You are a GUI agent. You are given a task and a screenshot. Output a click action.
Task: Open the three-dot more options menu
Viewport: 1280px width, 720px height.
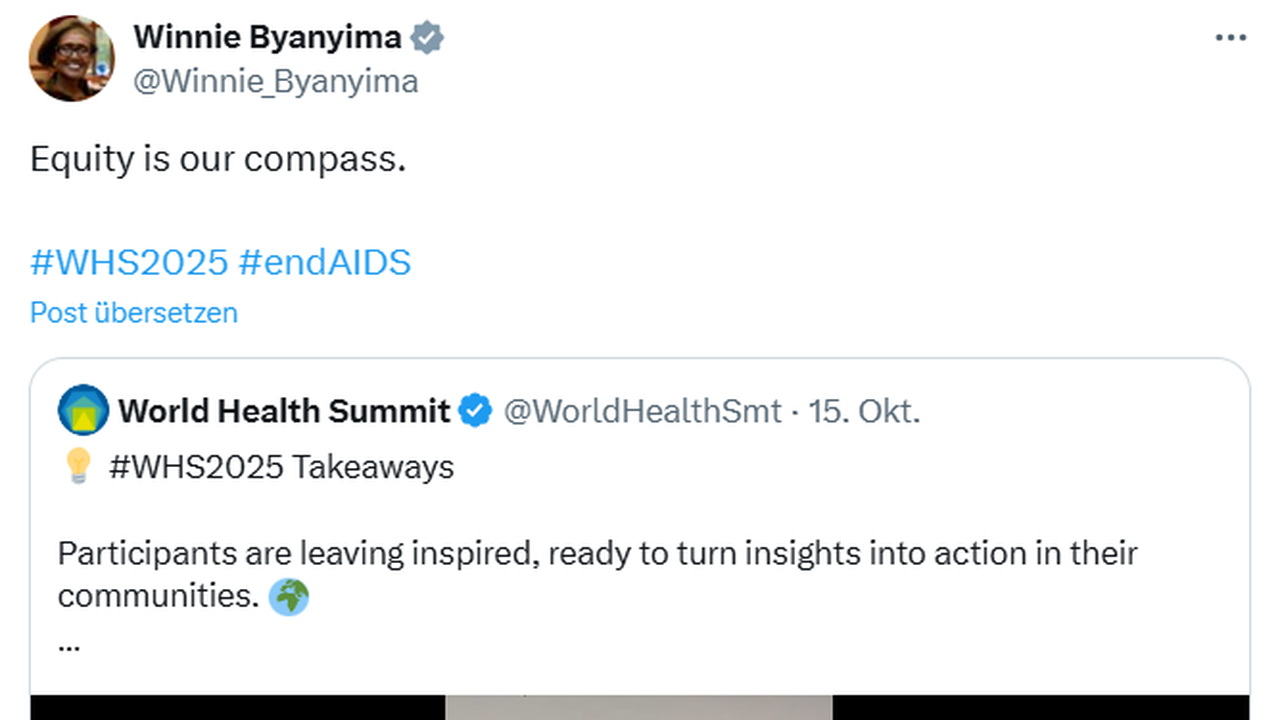(x=1230, y=38)
